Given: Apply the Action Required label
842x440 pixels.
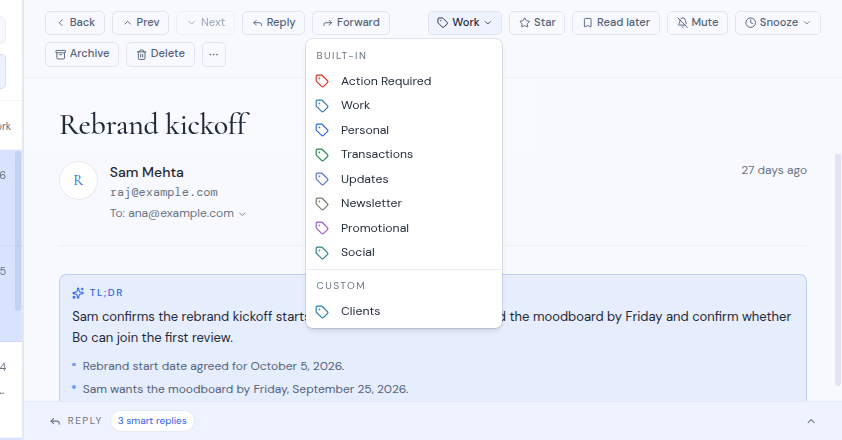Looking at the screenshot, I should click(404, 81).
